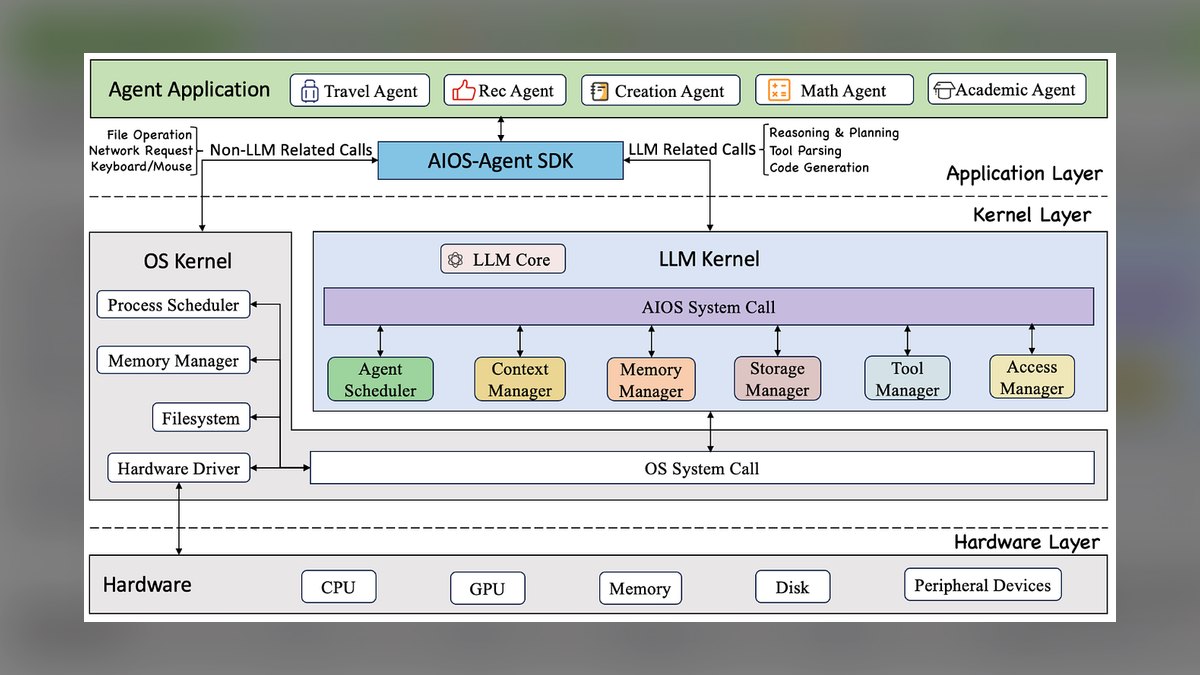Click the LLM Core logo icon
The width and height of the screenshot is (1200, 675).
click(455, 260)
